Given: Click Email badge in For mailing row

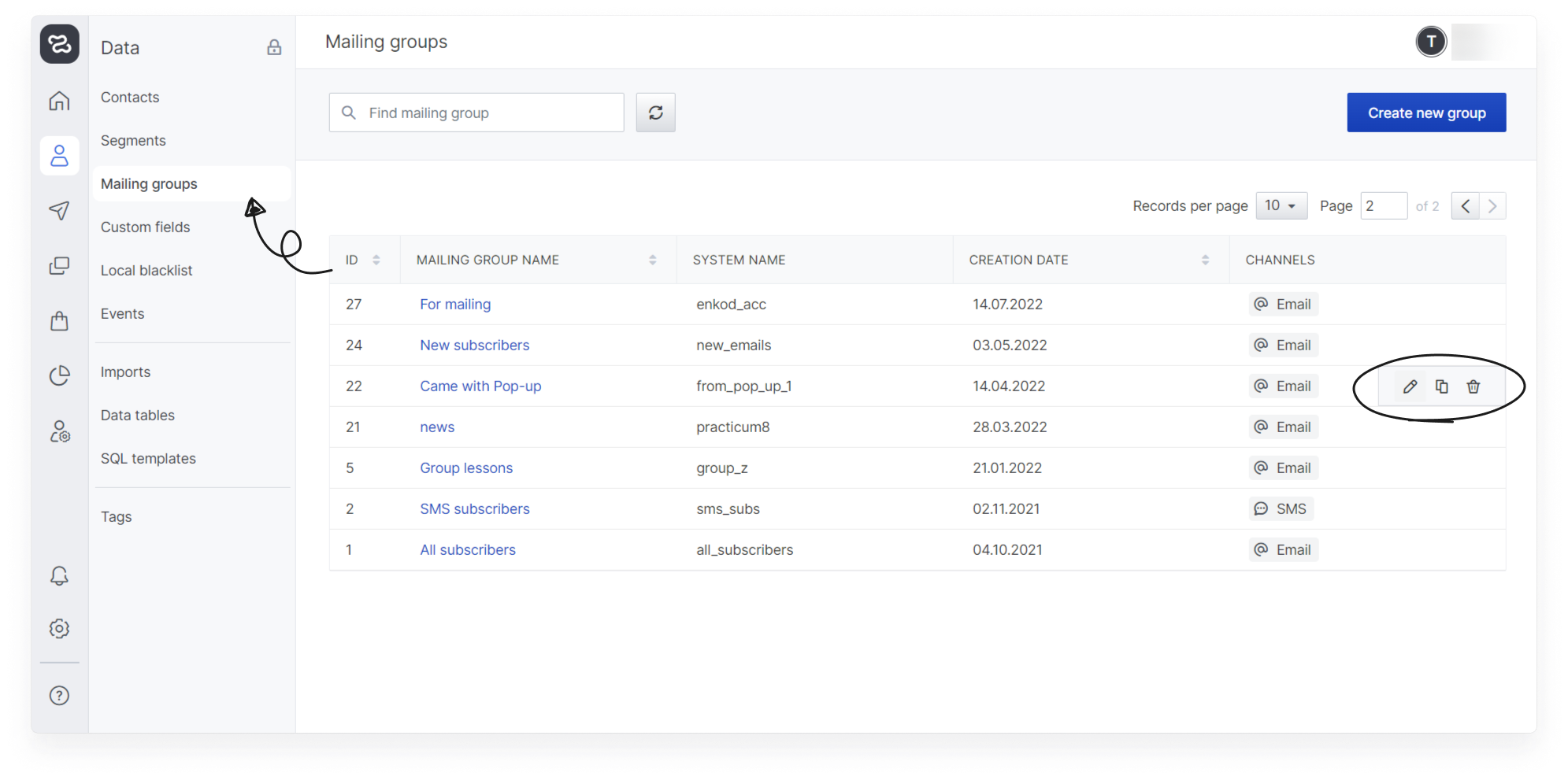Looking at the screenshot, I should [1283, 305].
